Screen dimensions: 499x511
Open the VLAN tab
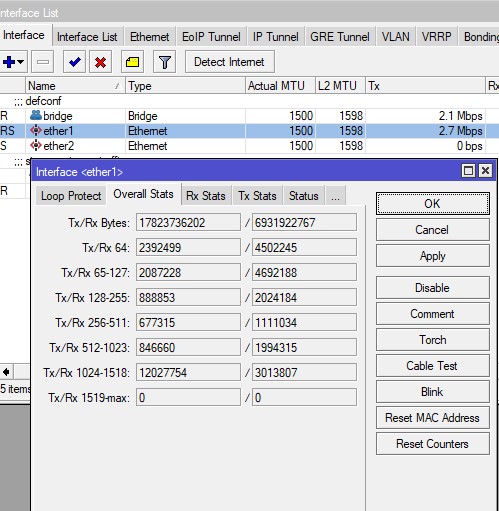click(x=396, y=37)
